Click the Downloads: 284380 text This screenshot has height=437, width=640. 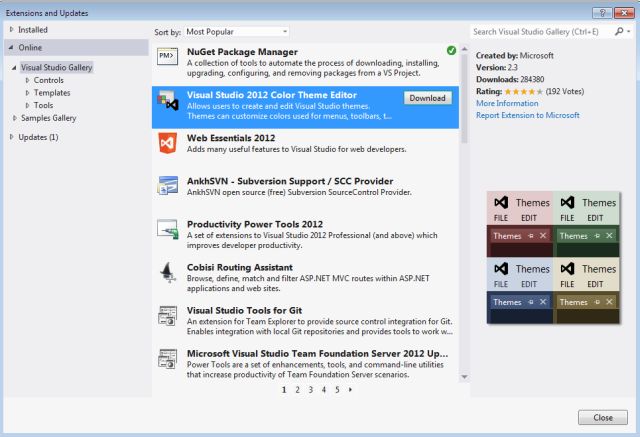point(510,79)
